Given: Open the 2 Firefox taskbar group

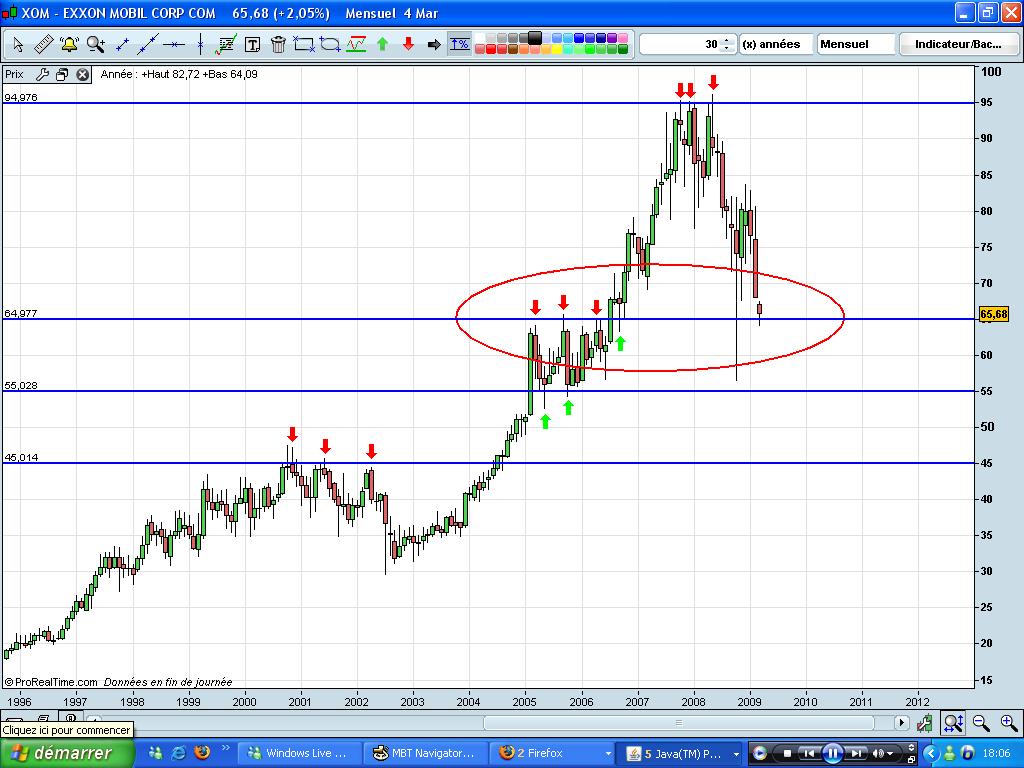Looking at the screenshot, I should pyautogui.click(x=552, y=753).
